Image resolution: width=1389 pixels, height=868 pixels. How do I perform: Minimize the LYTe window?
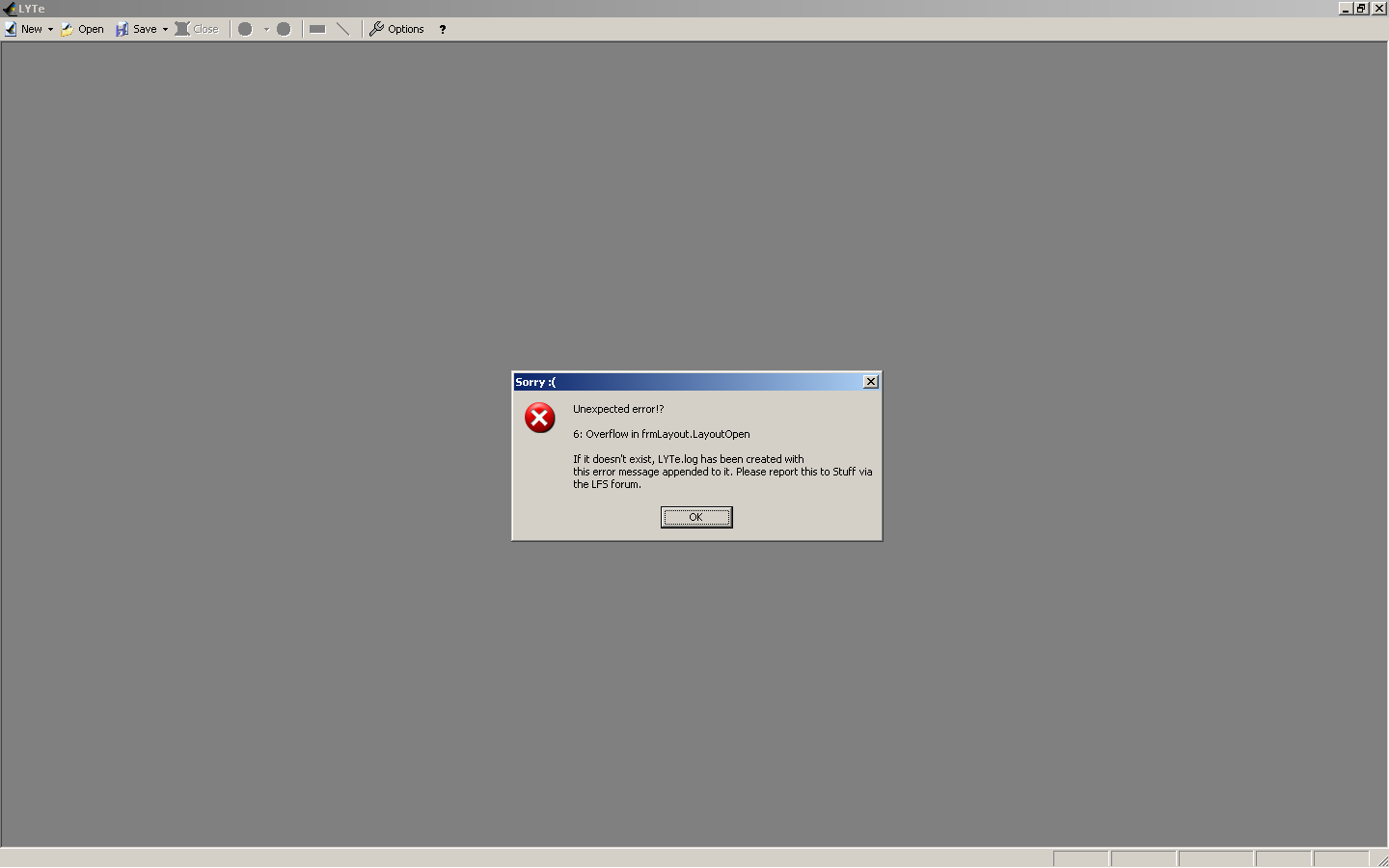coord(1346,9)
